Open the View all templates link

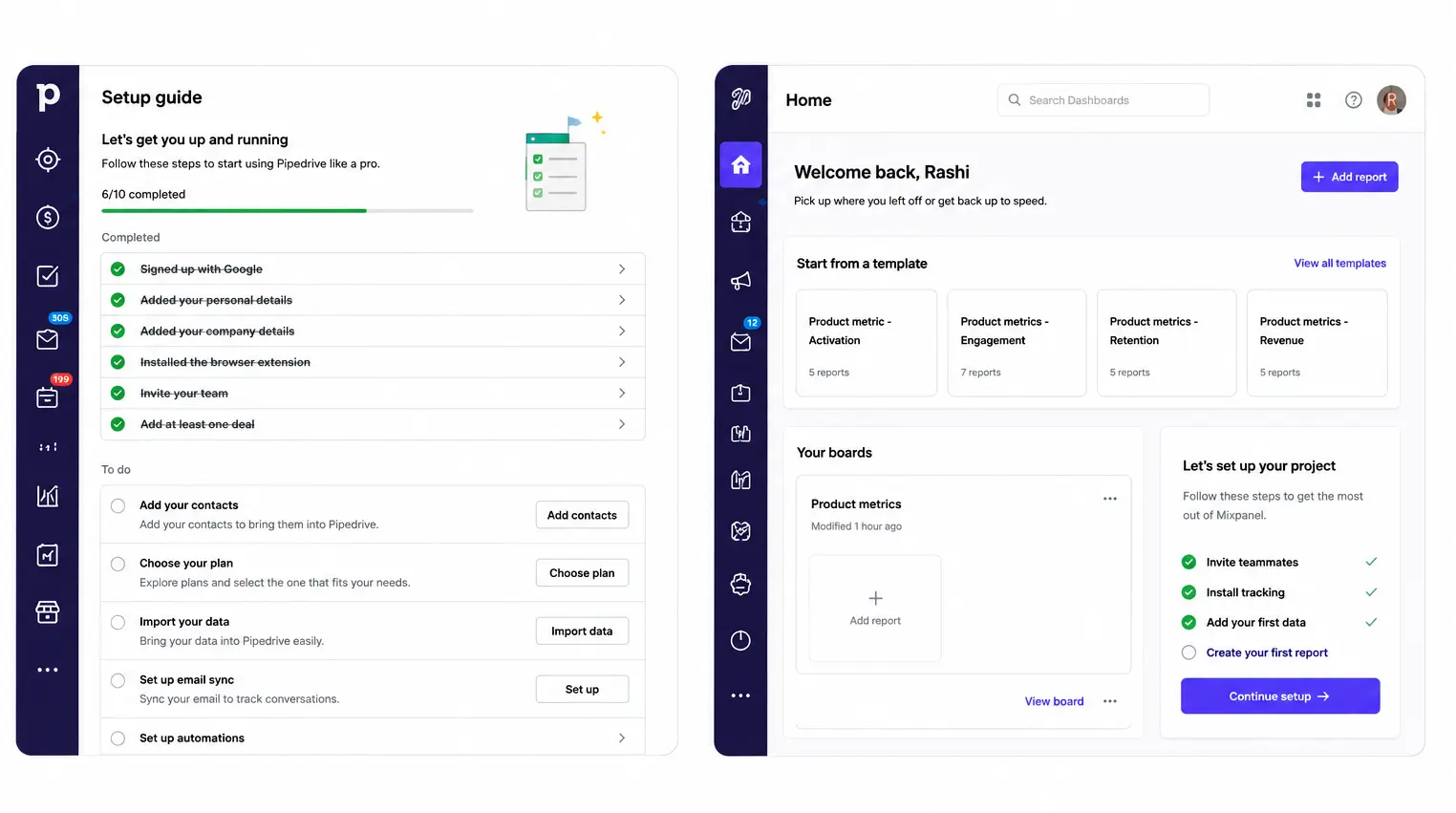tap(1339, 264)
